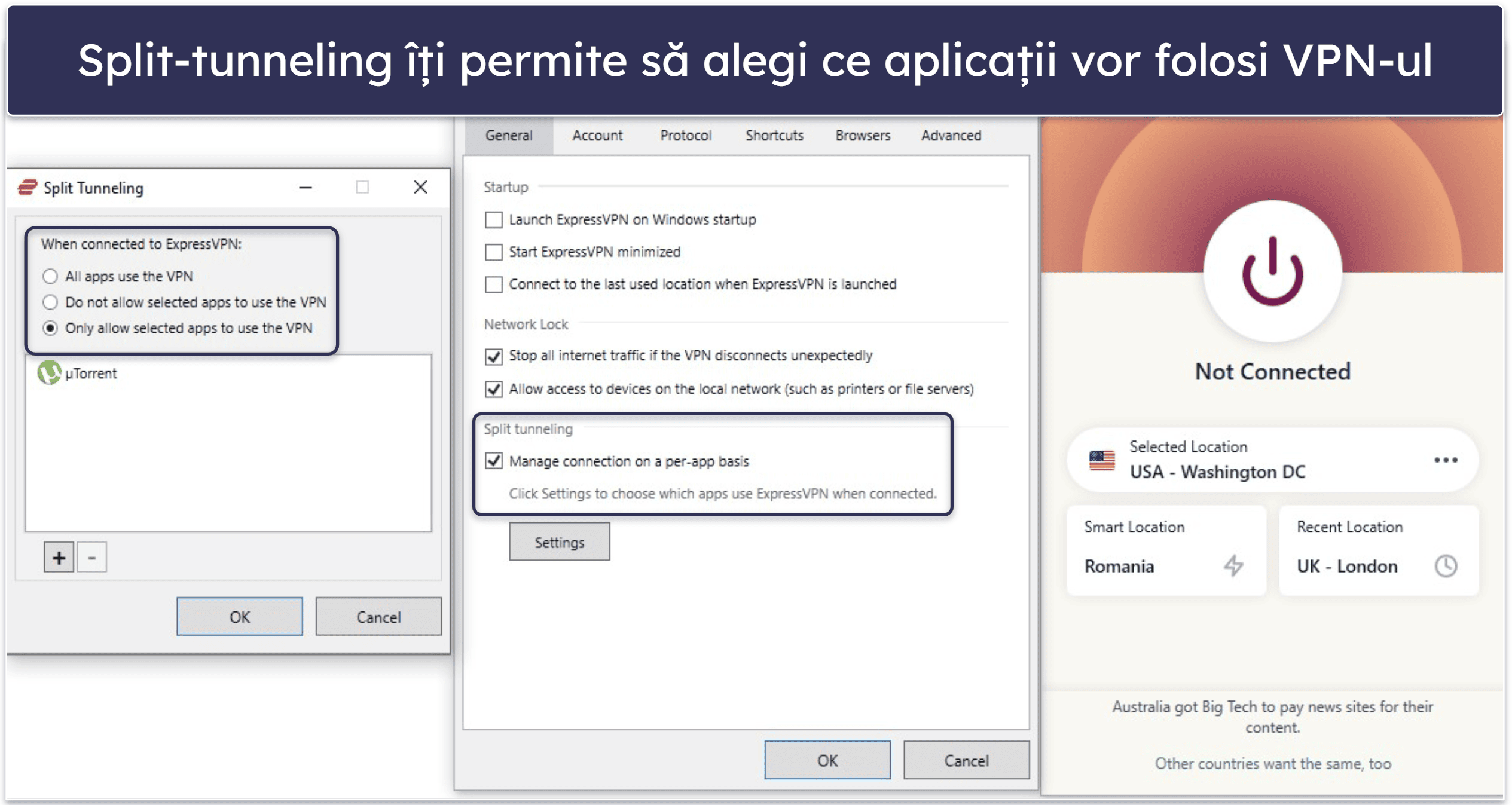Click the ExpressVPN power connect button

pyautogui.click(x=1272, y=272)
